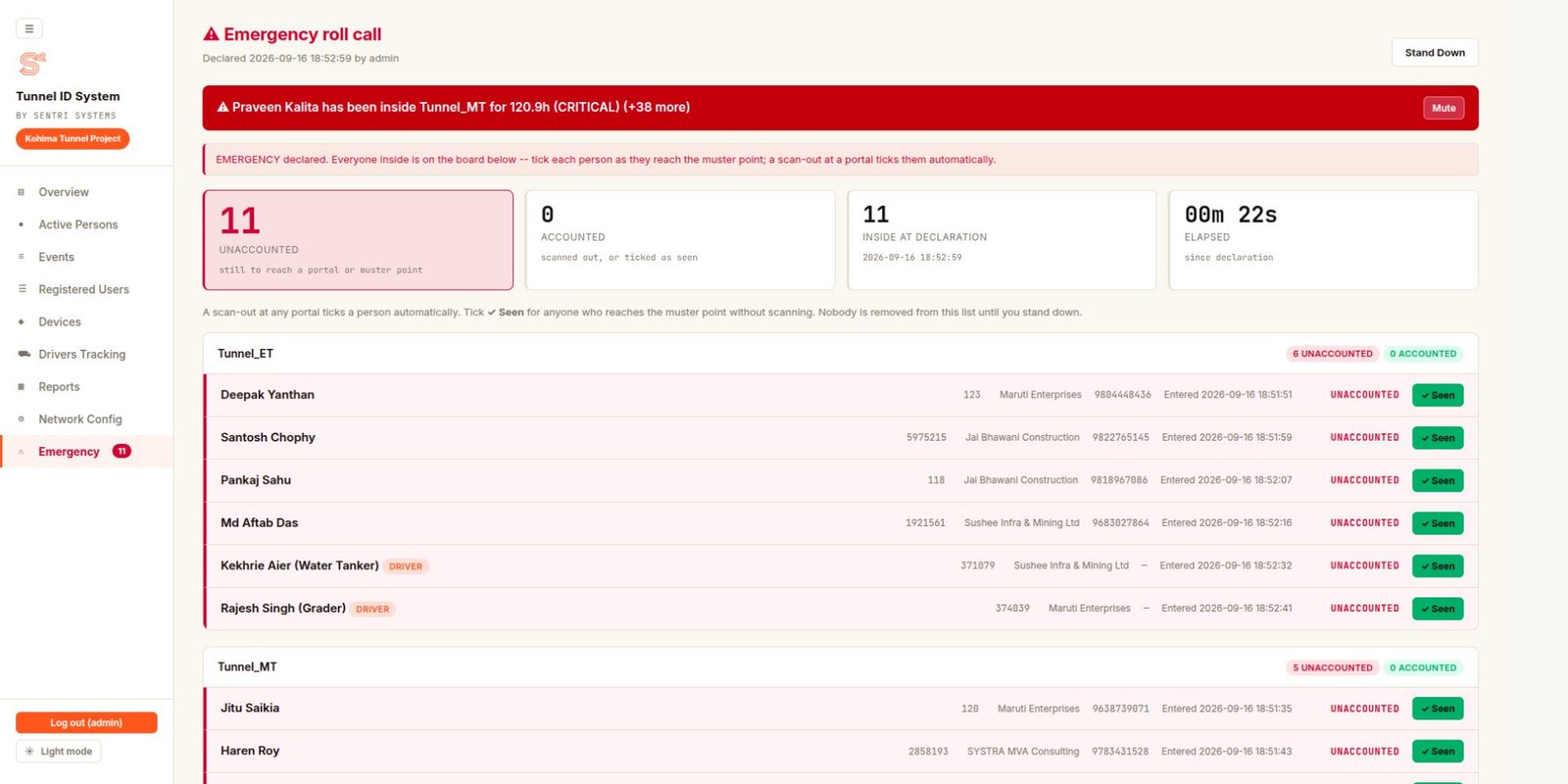Screen dimensions: 1568x784
Task: Click the Overview sidebar icon
Action: click(x=22, y=192)
